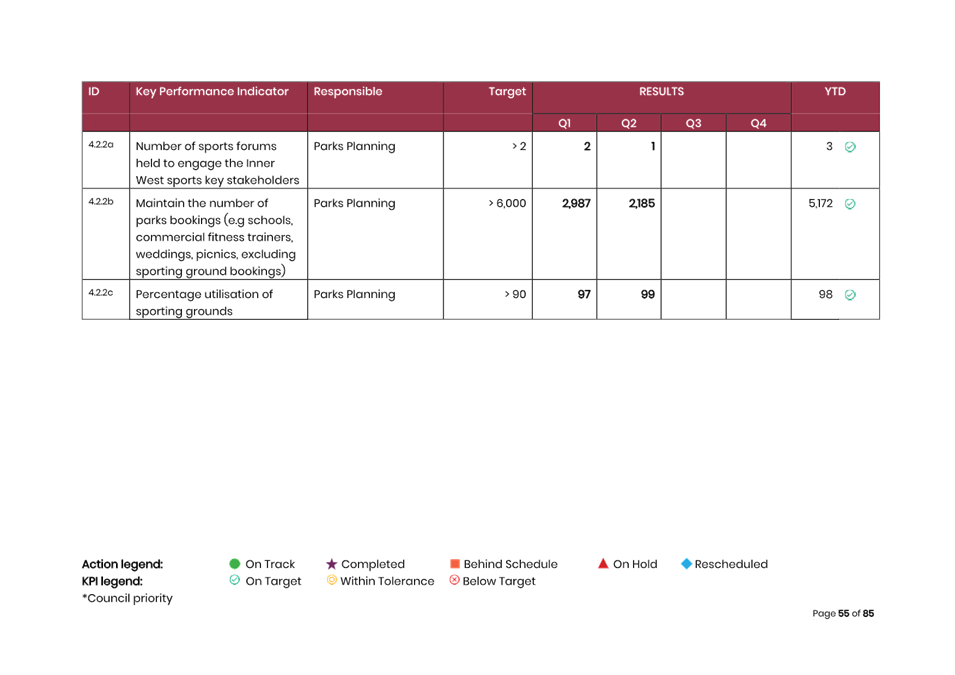The image size is (955, 675).
Task: Select the Key Performance Indicator column header
Action: [x=212, y=92]
